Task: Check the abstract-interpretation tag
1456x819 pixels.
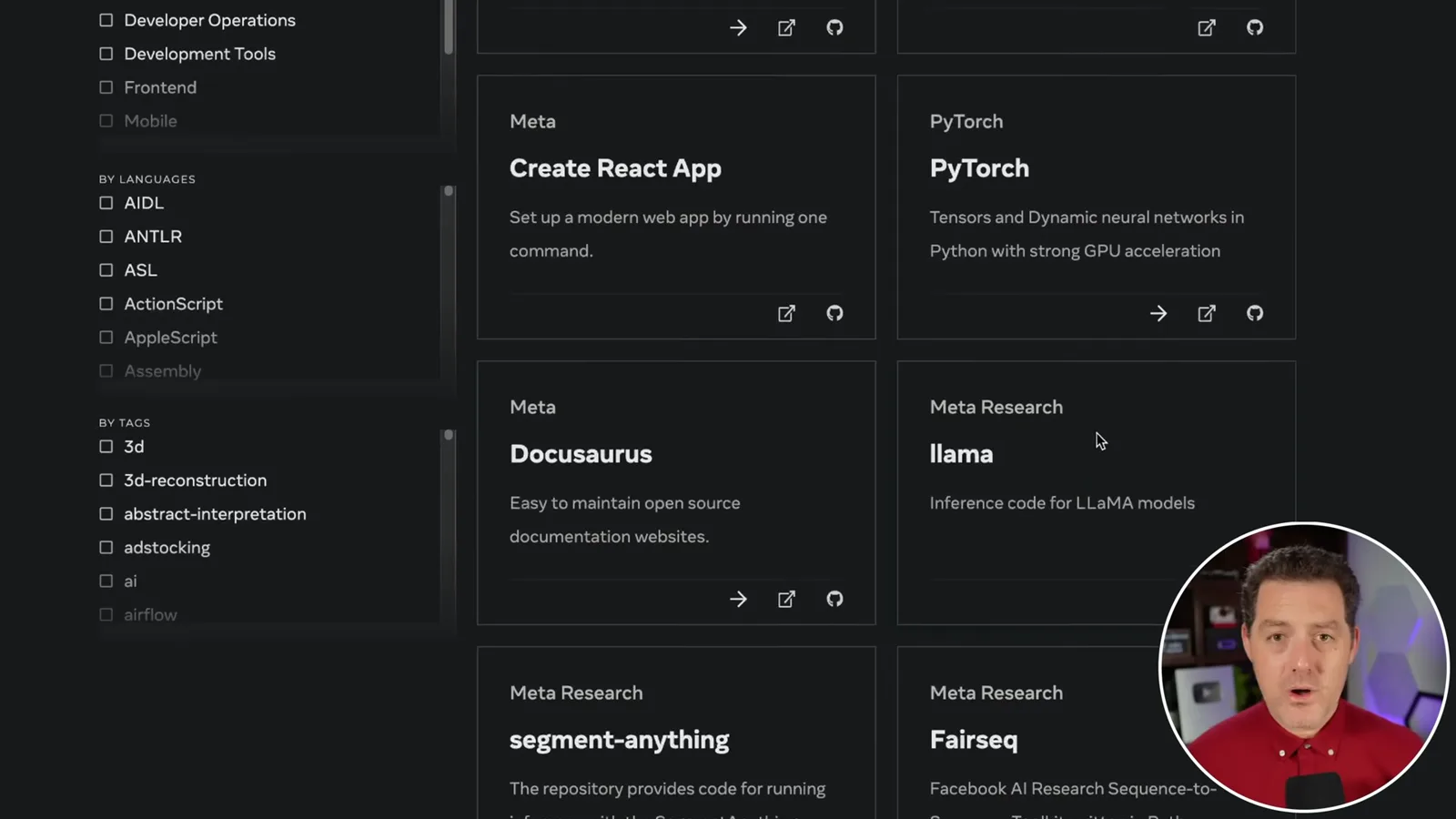Action: click(x=106, y=514)
